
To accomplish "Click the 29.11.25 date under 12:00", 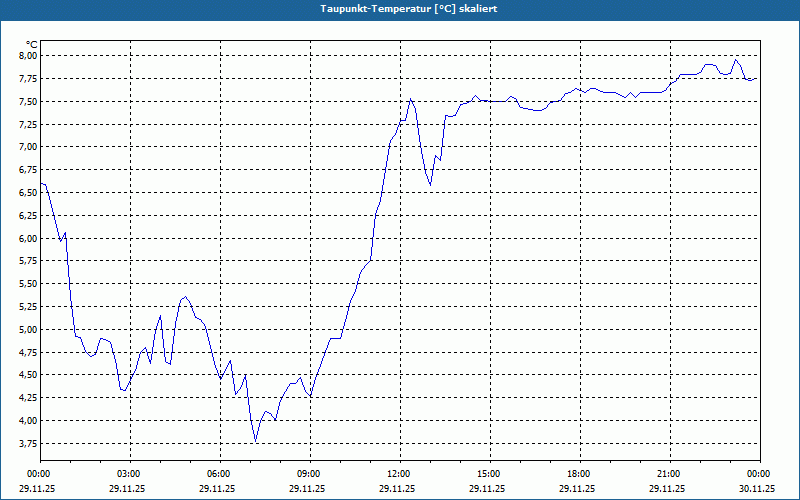I will pyautogui.click(x=397, y=488).
